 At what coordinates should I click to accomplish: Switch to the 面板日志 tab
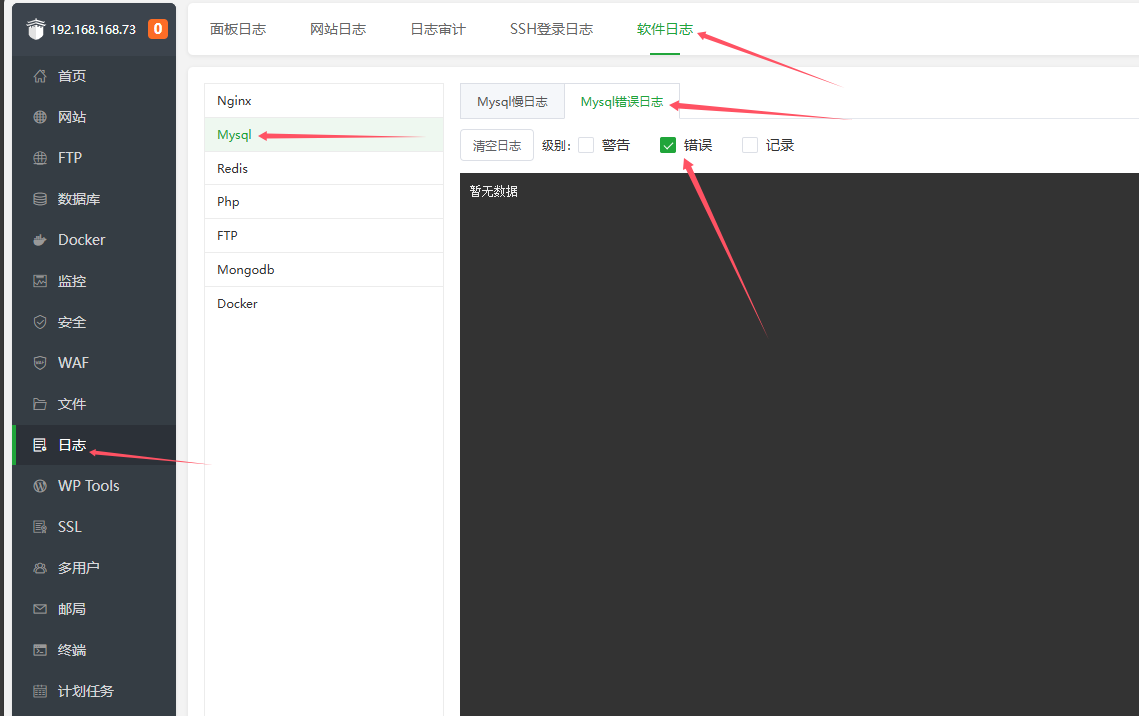(x=238, y=29)
